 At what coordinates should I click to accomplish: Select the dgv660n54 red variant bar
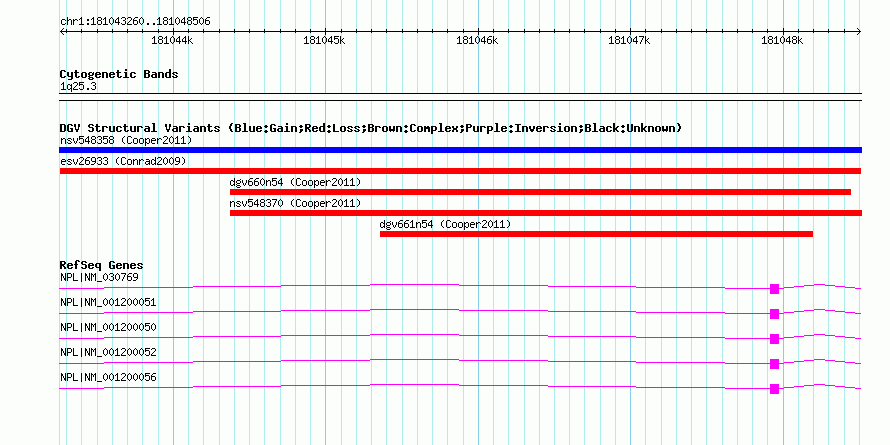(540, 192)
